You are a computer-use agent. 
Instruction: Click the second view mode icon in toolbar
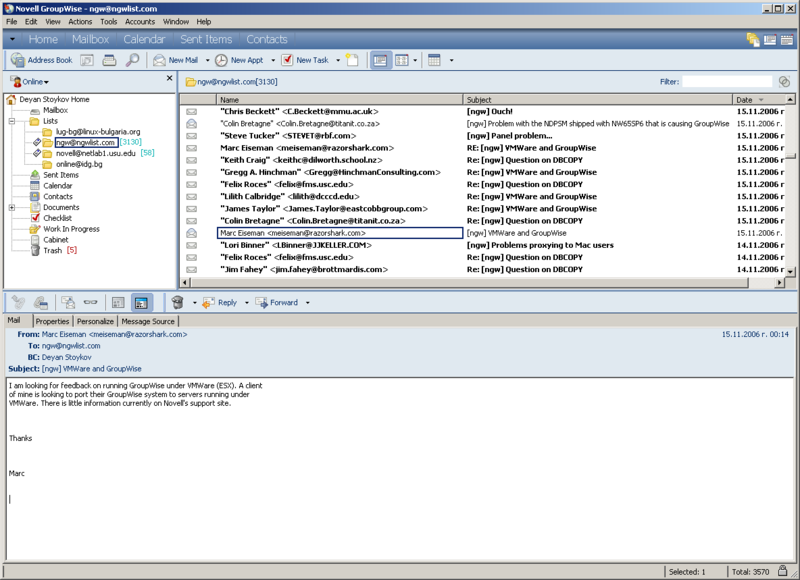402,60
